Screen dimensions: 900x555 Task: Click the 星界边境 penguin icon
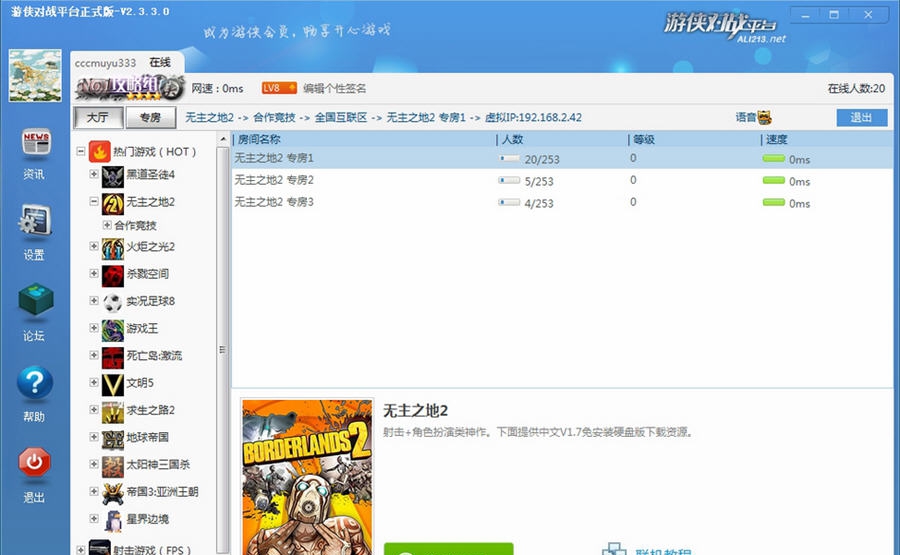click(113, 521)
